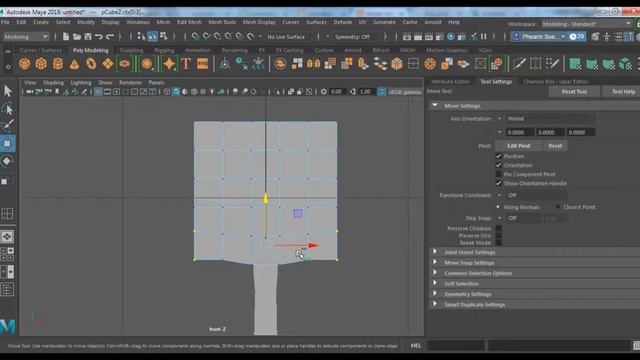This screenshot has height=360, width=640.
Task: Click the No Live Surface field
Action: click(286, 37)
